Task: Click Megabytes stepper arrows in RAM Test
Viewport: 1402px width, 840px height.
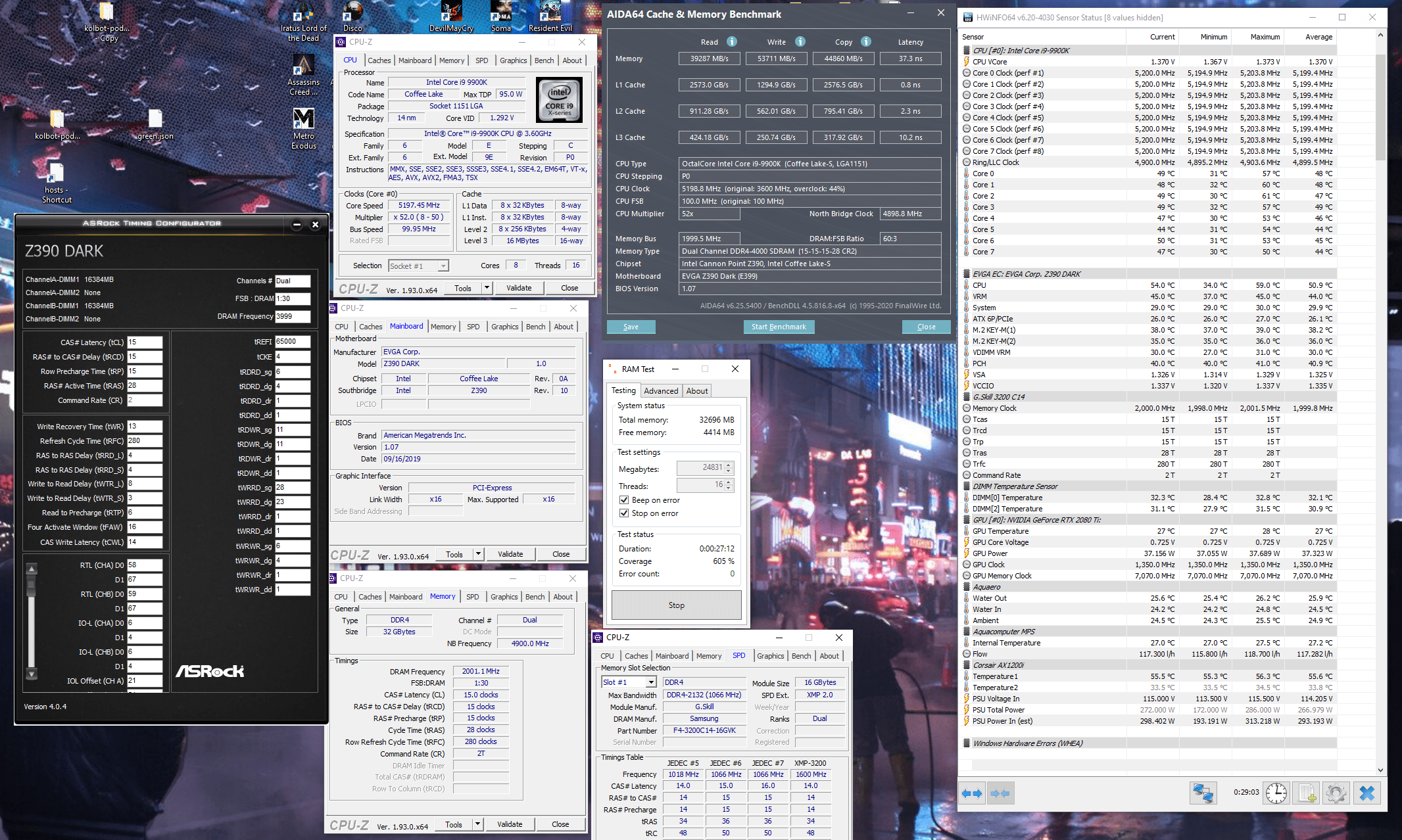Action: pyautogui.click(x=729, y=468)
